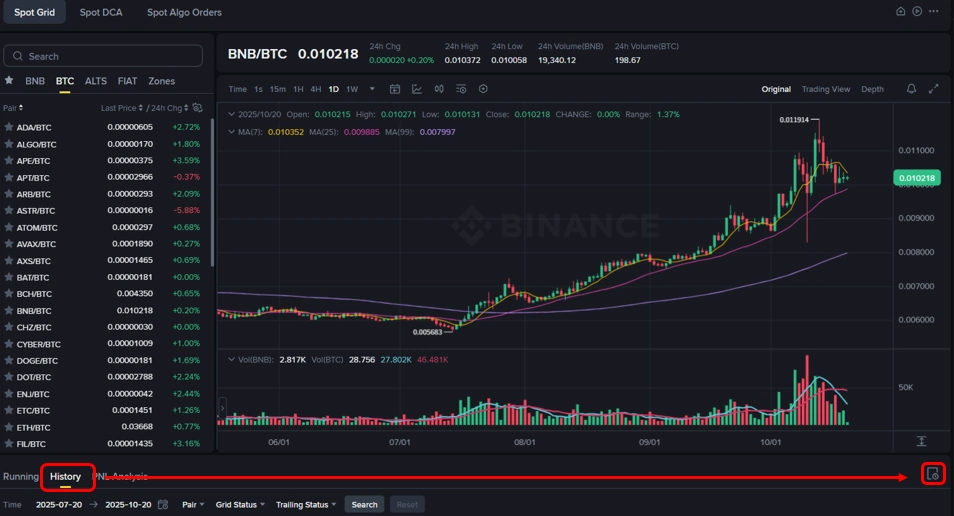Select the ALTS market tab
This screenshot has height=516, width=954.
96,81
